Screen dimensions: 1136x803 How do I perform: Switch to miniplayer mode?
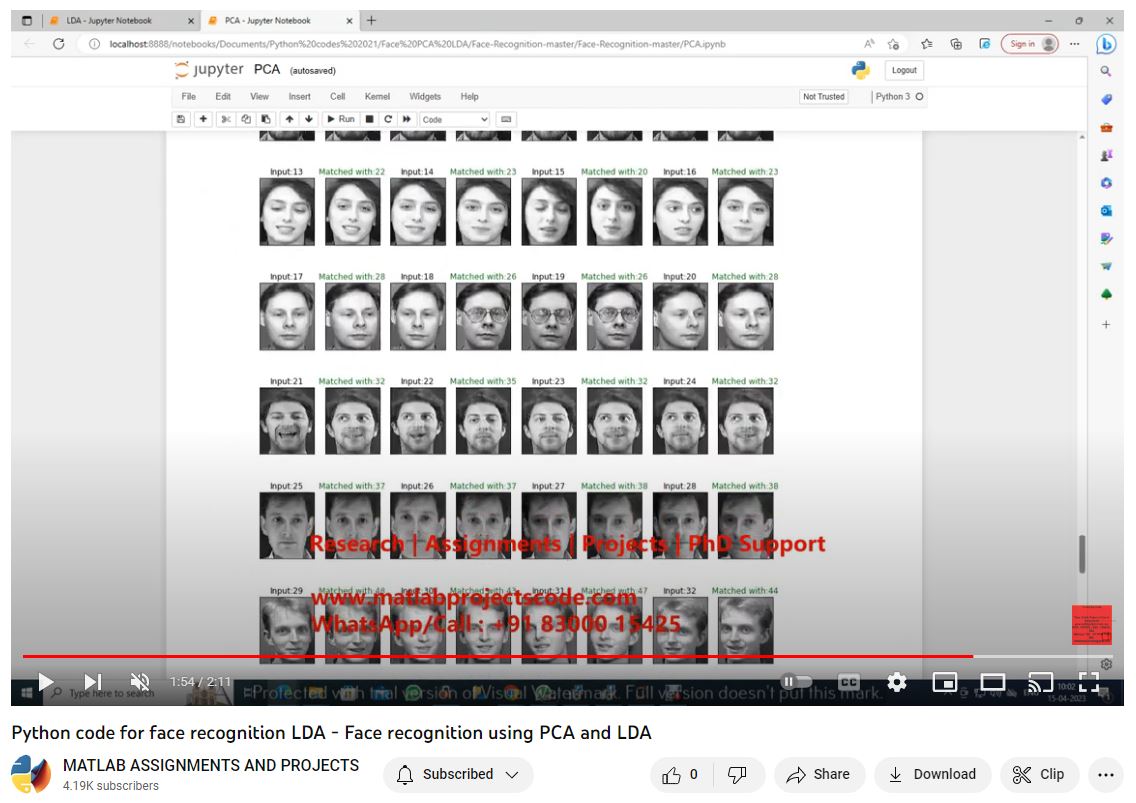pos(944,682)
